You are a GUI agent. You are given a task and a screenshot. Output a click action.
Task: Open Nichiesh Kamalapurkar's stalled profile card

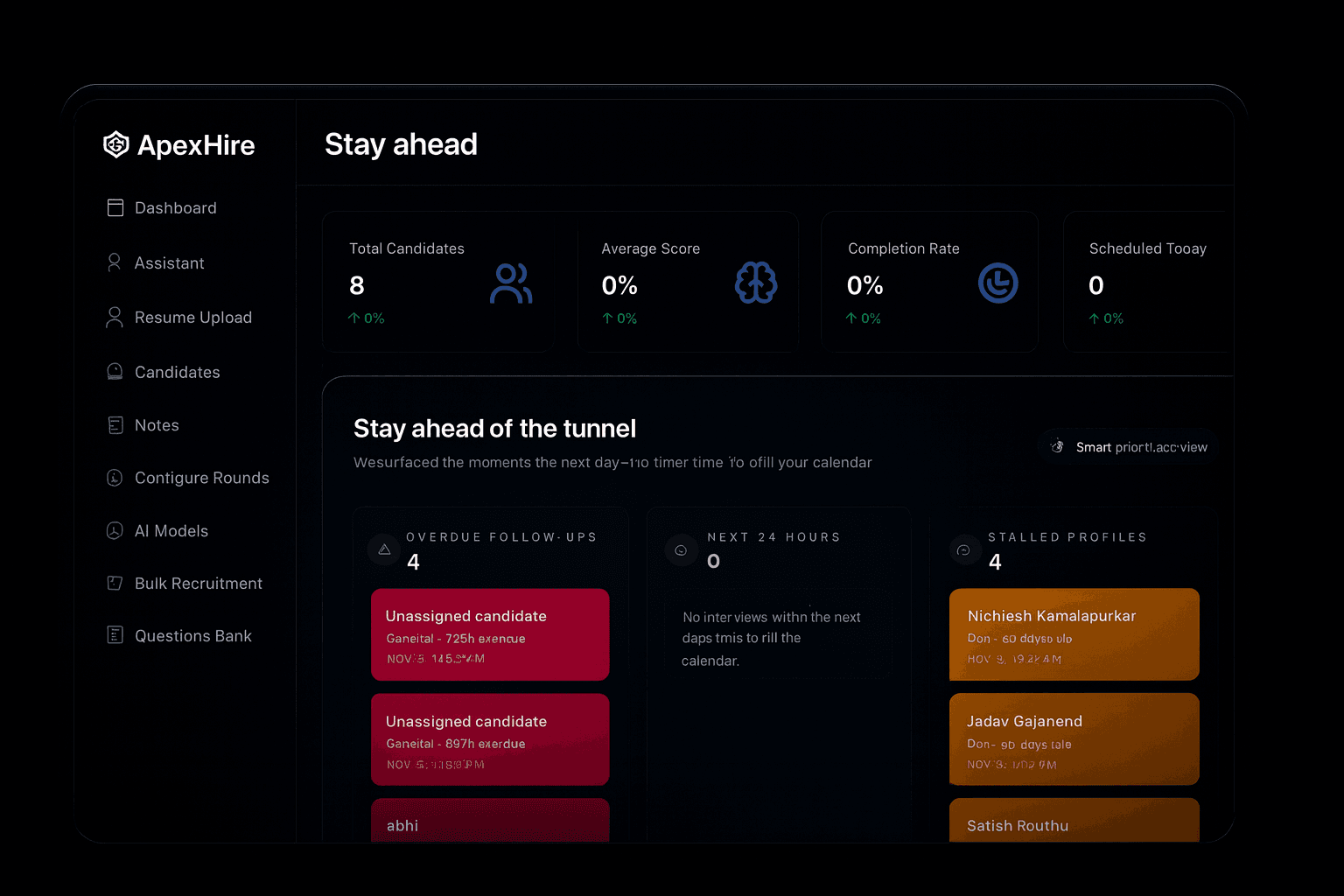click(1074, 633)
